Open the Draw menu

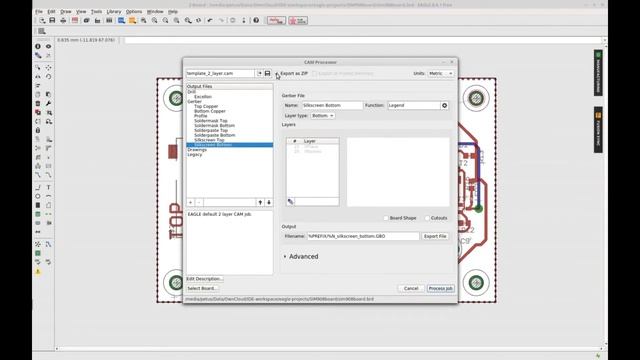click(x=66, y=11)
